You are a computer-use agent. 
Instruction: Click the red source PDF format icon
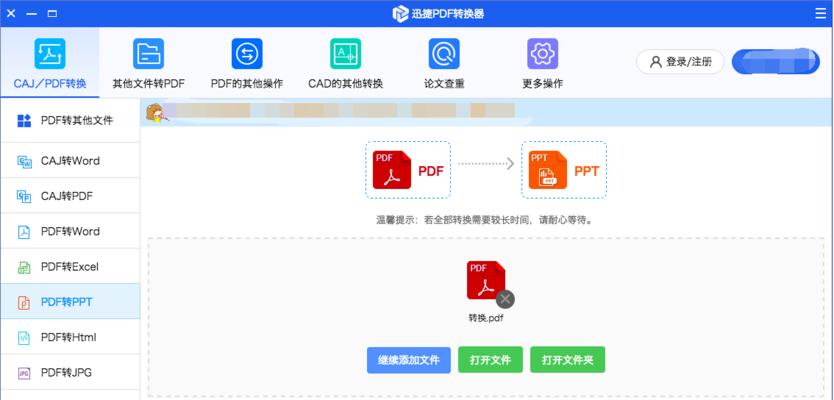point(392,170)
